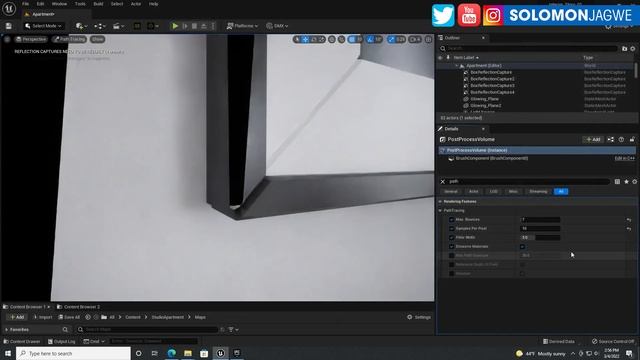Click the Edit in C++ link

[x=624, y=158]
